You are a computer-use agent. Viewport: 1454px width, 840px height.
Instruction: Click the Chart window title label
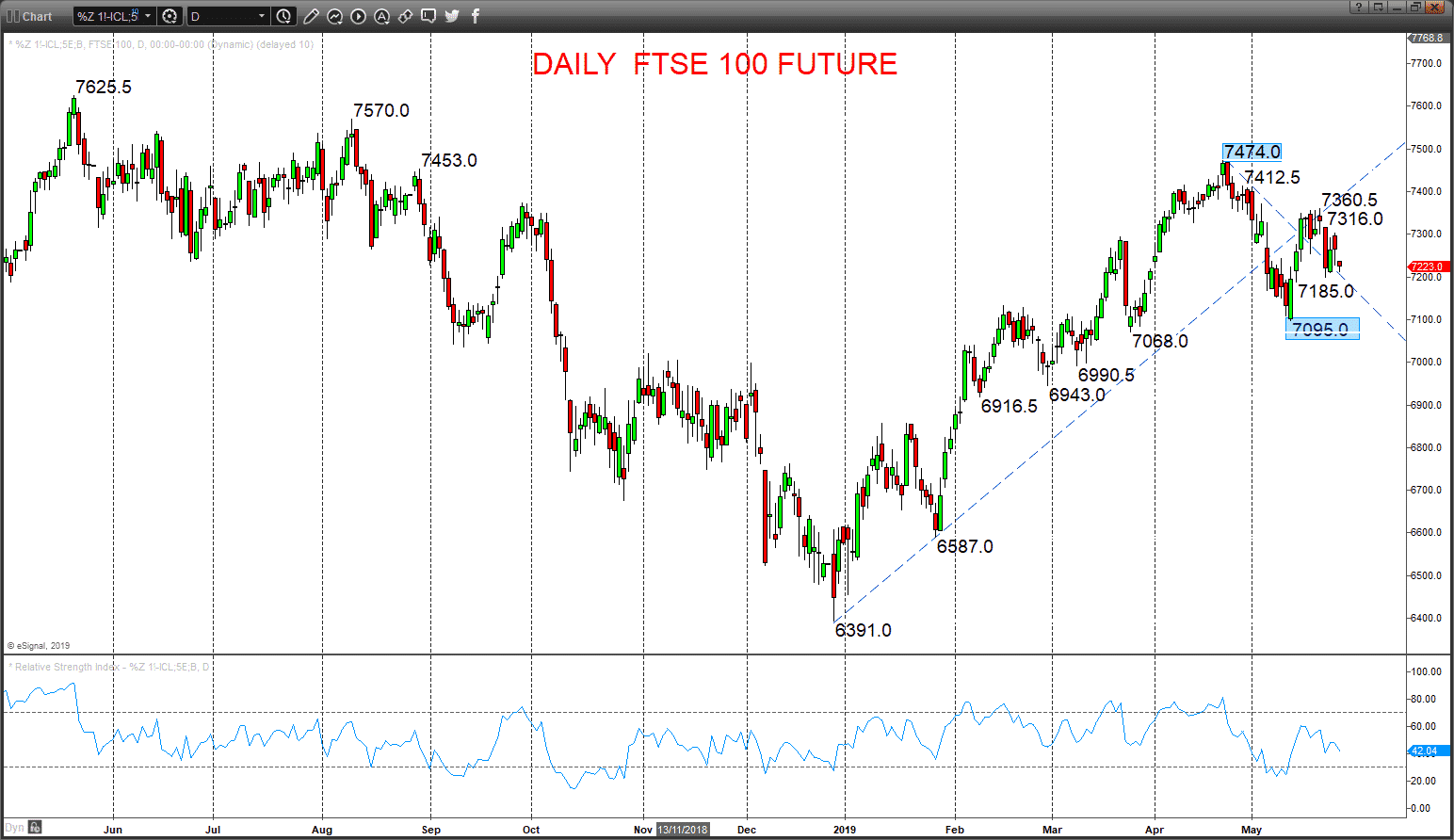coord(37,16)
